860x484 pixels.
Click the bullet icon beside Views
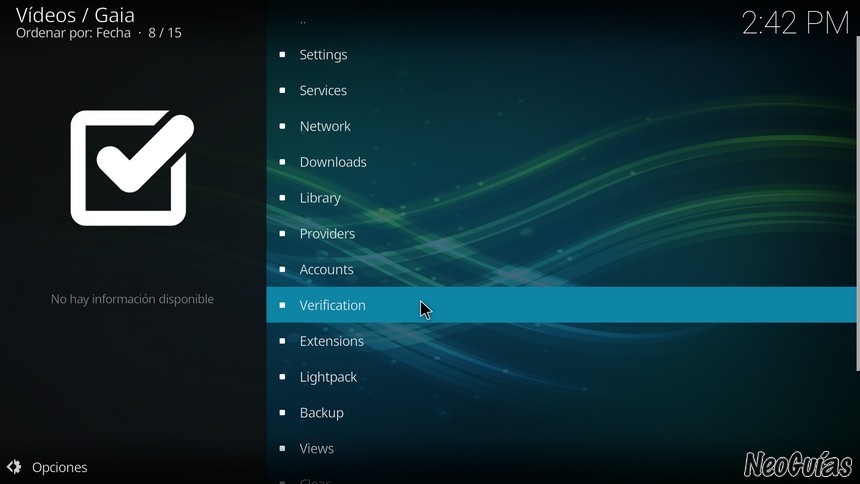point(282,448)
